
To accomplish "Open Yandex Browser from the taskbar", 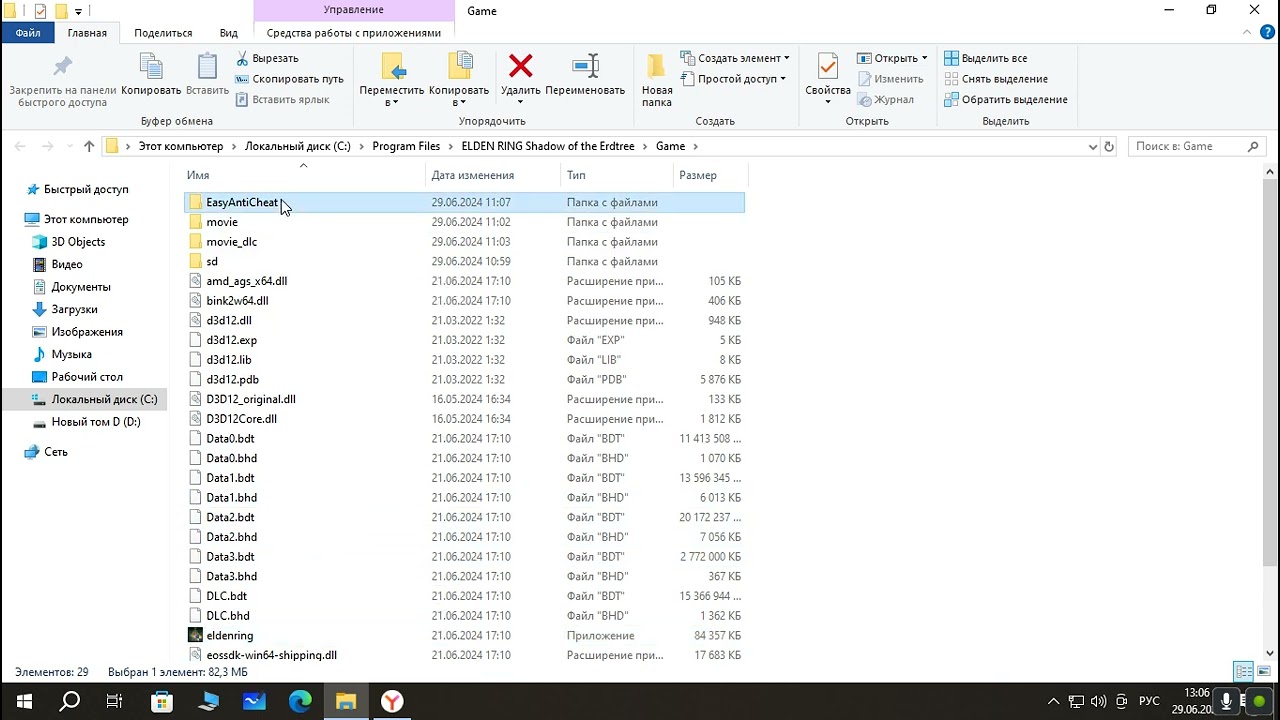I will [x=392, y=701].
